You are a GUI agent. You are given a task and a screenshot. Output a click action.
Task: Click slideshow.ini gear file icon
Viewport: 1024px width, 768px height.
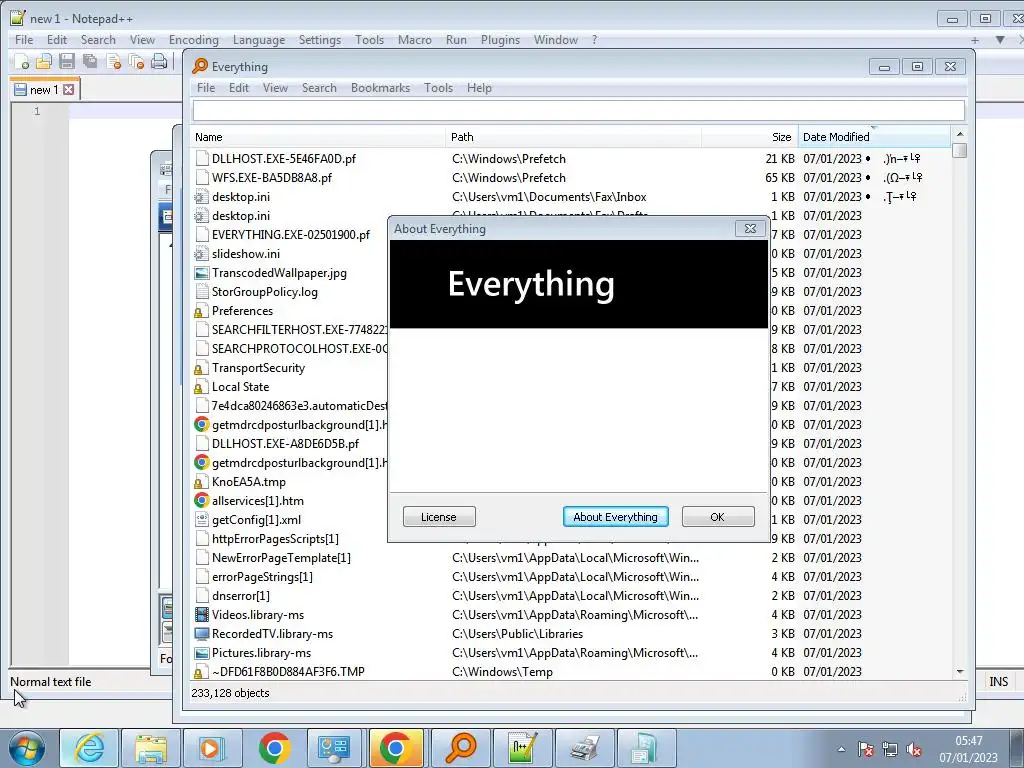[202, 253]
